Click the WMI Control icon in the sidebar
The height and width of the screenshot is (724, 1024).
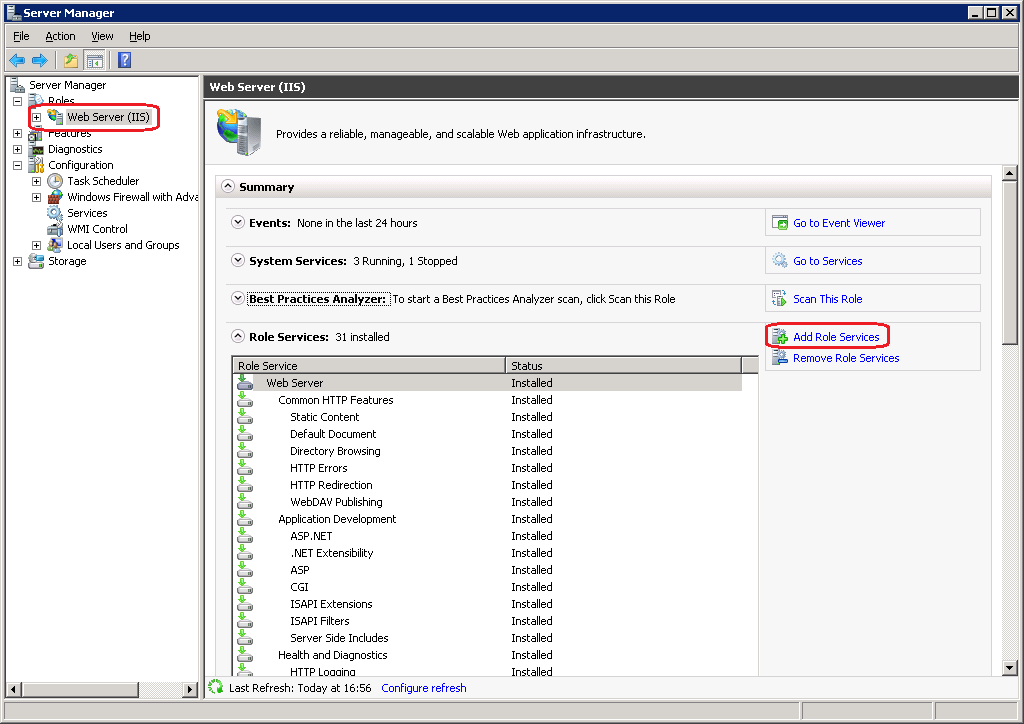[x=54, y=228]
